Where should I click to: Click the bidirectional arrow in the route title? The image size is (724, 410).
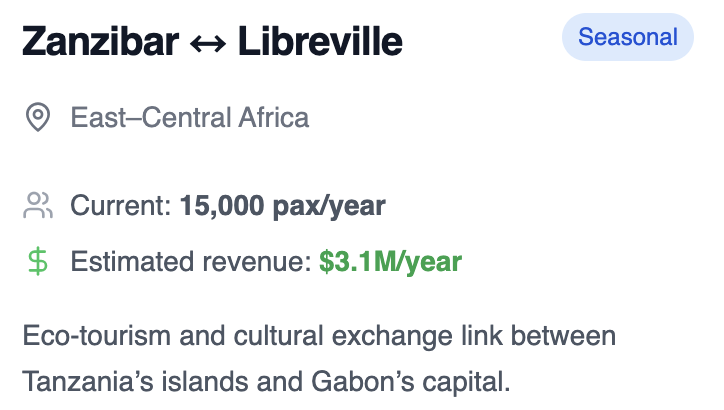click(208, 43)
